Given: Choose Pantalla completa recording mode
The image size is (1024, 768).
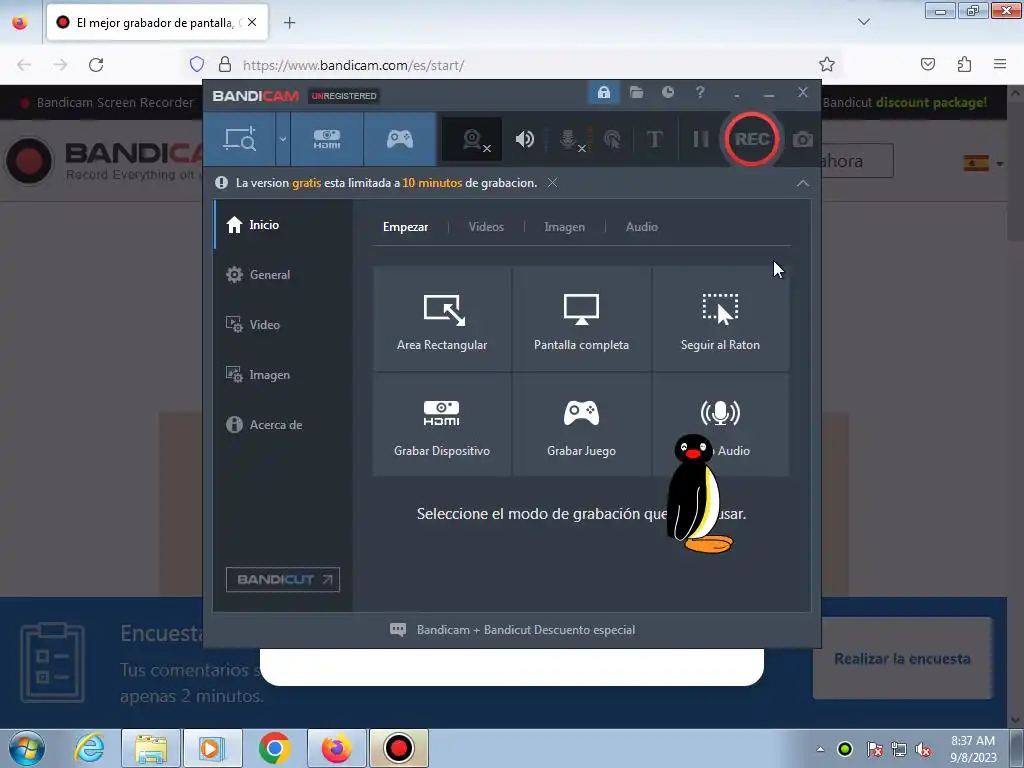Looking at the screenshot, I should [x=581, y=319].
